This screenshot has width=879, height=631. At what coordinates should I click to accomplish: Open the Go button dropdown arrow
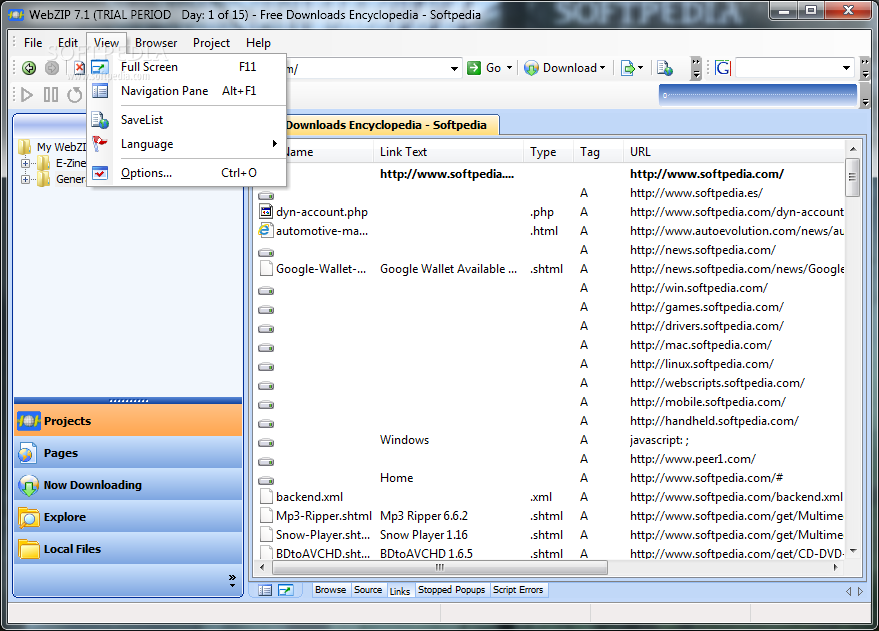[509, 68]
